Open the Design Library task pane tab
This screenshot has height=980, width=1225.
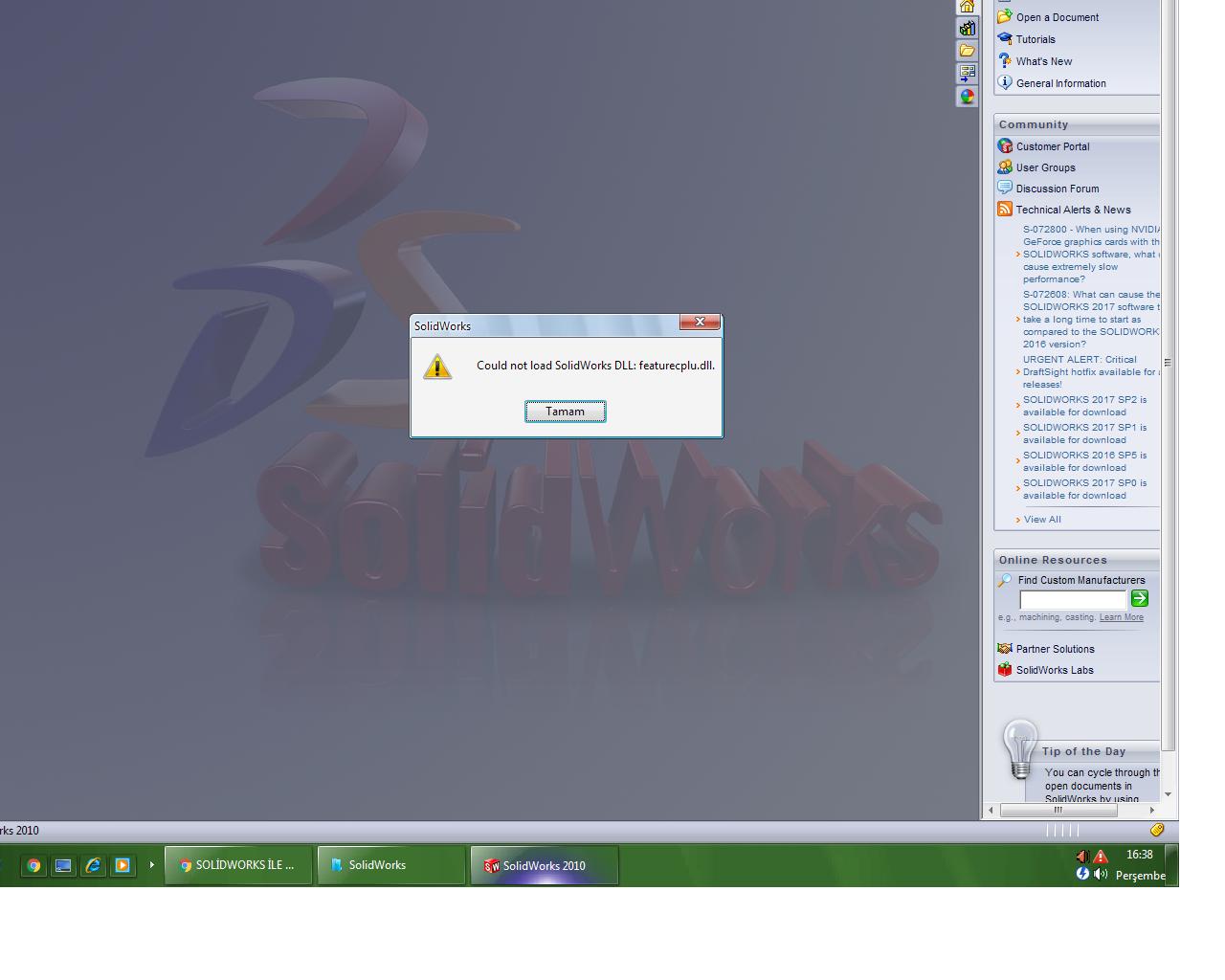[x=968, y=29]
